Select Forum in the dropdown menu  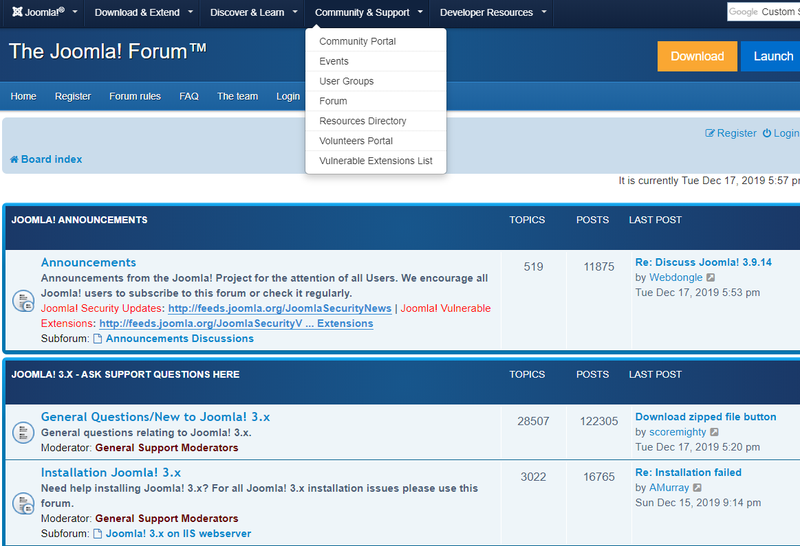click(376, 101)
